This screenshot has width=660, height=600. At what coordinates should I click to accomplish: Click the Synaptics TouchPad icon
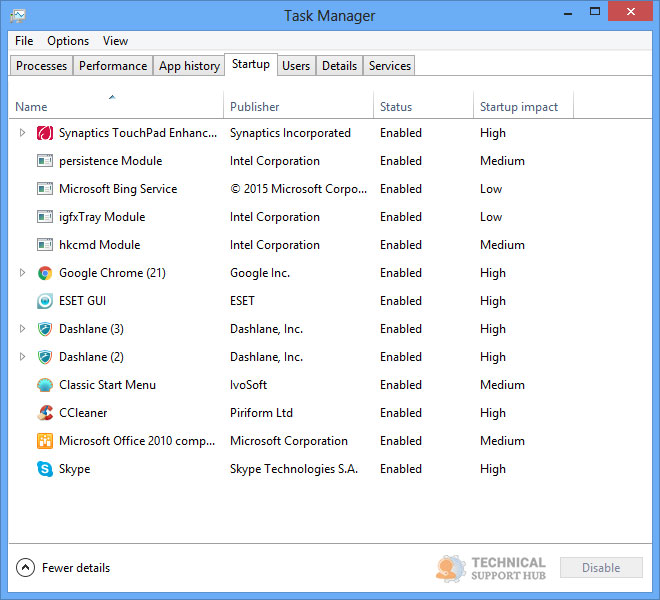point(45,133)
